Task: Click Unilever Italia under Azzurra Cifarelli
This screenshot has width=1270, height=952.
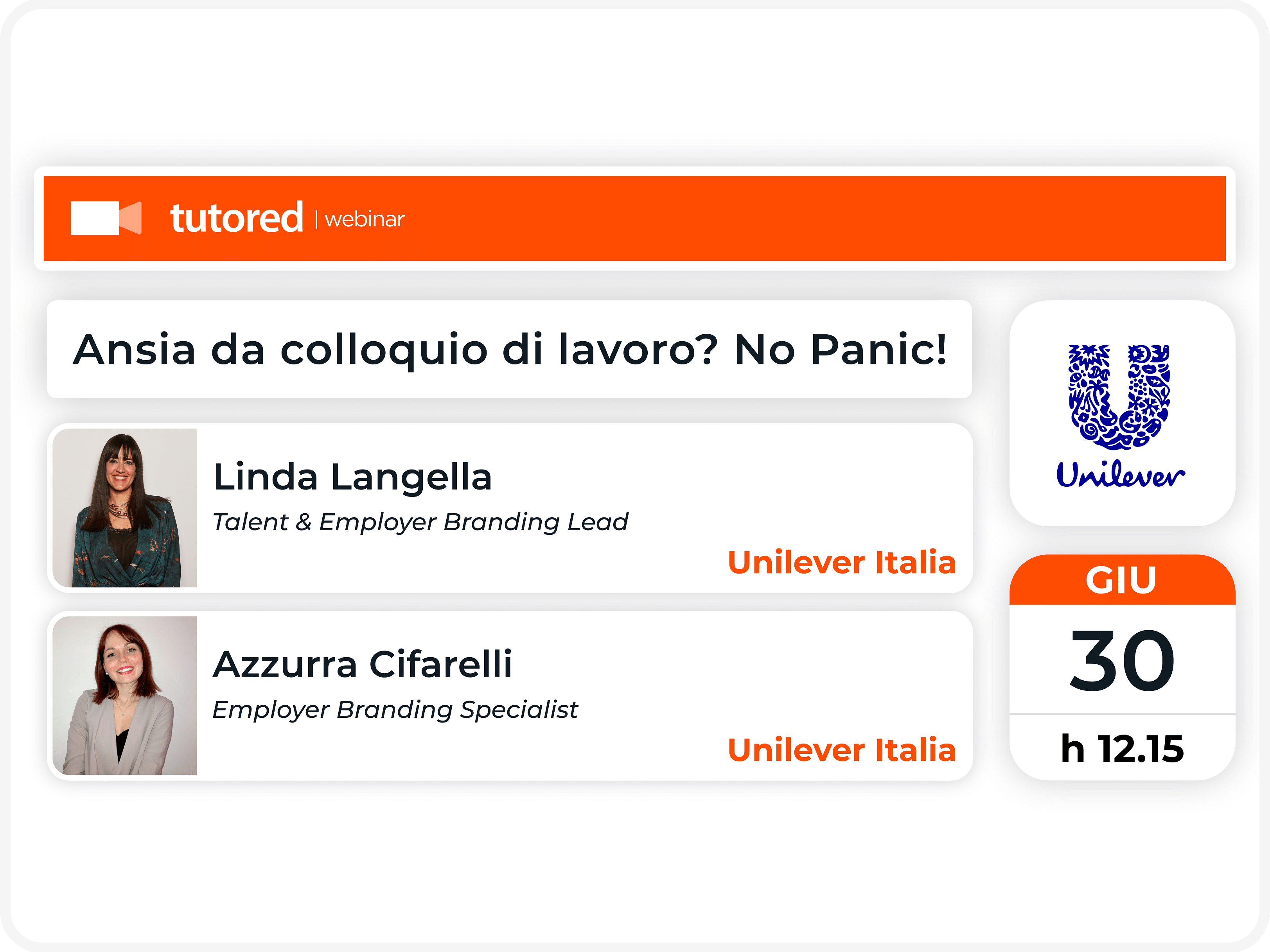Action: click(x=842, y=750)
